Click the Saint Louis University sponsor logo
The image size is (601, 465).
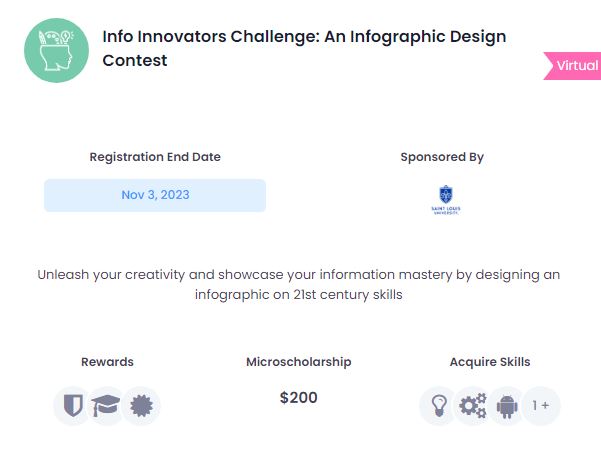pyautogui.click(x=446, y=200)
